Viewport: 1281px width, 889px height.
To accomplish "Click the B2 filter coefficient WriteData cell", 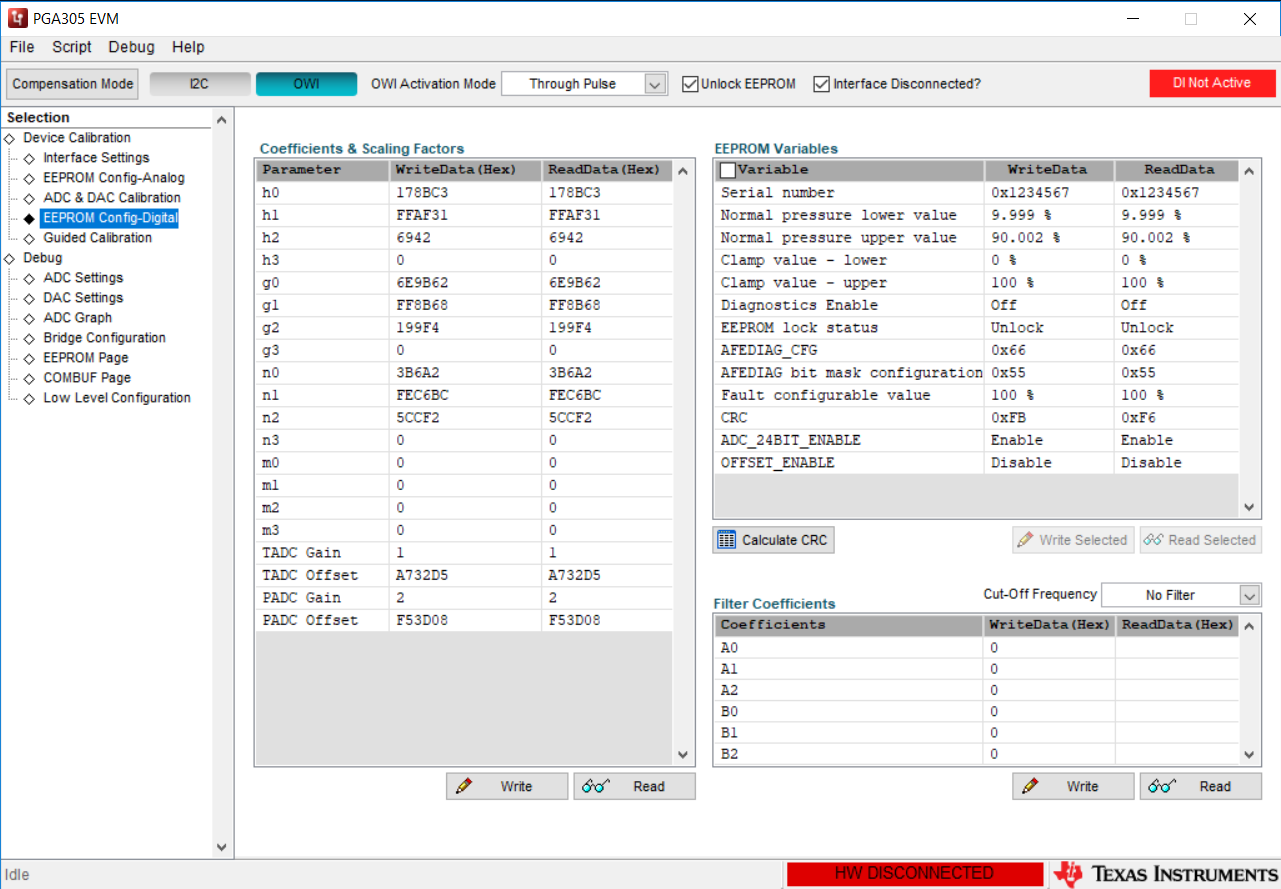I will tap(1049, 754).
